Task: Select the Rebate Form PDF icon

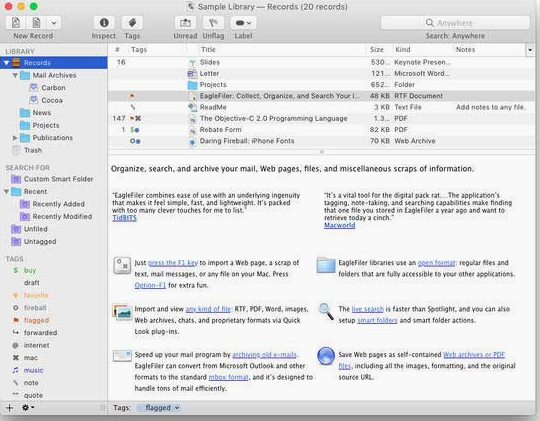Action: click(x=192, y=130)
